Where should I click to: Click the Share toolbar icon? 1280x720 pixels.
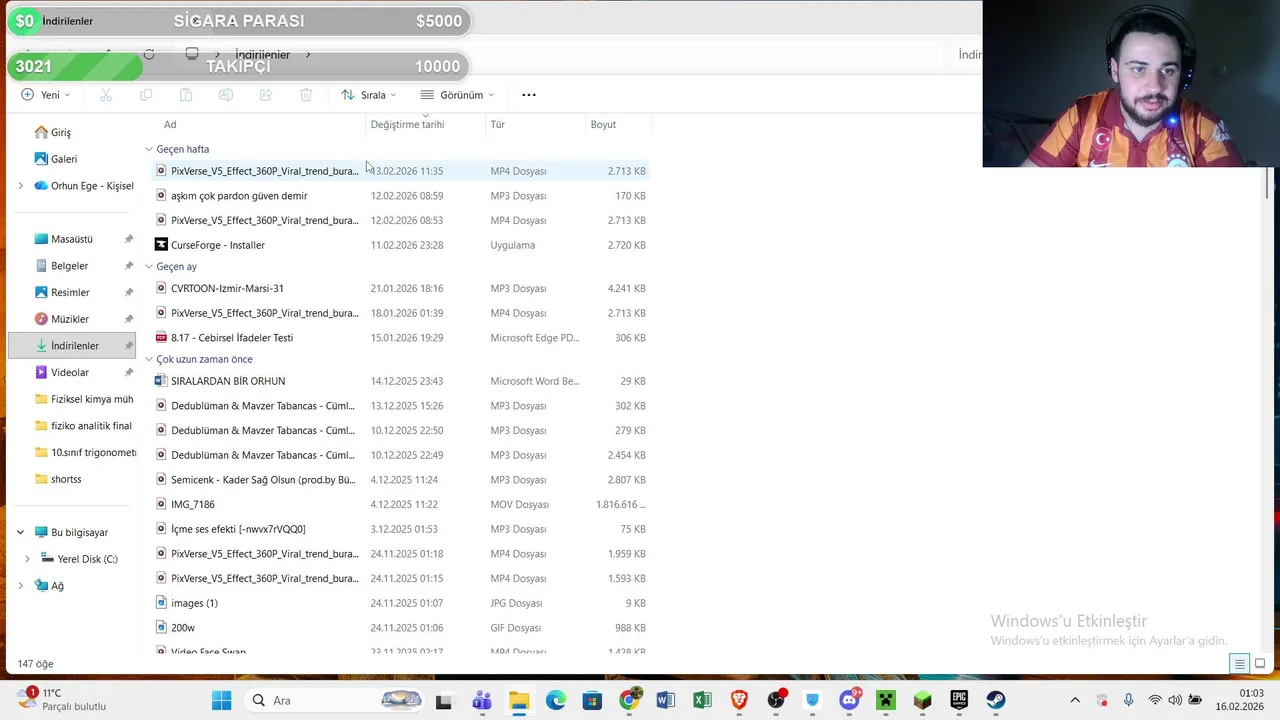point(266,95)
